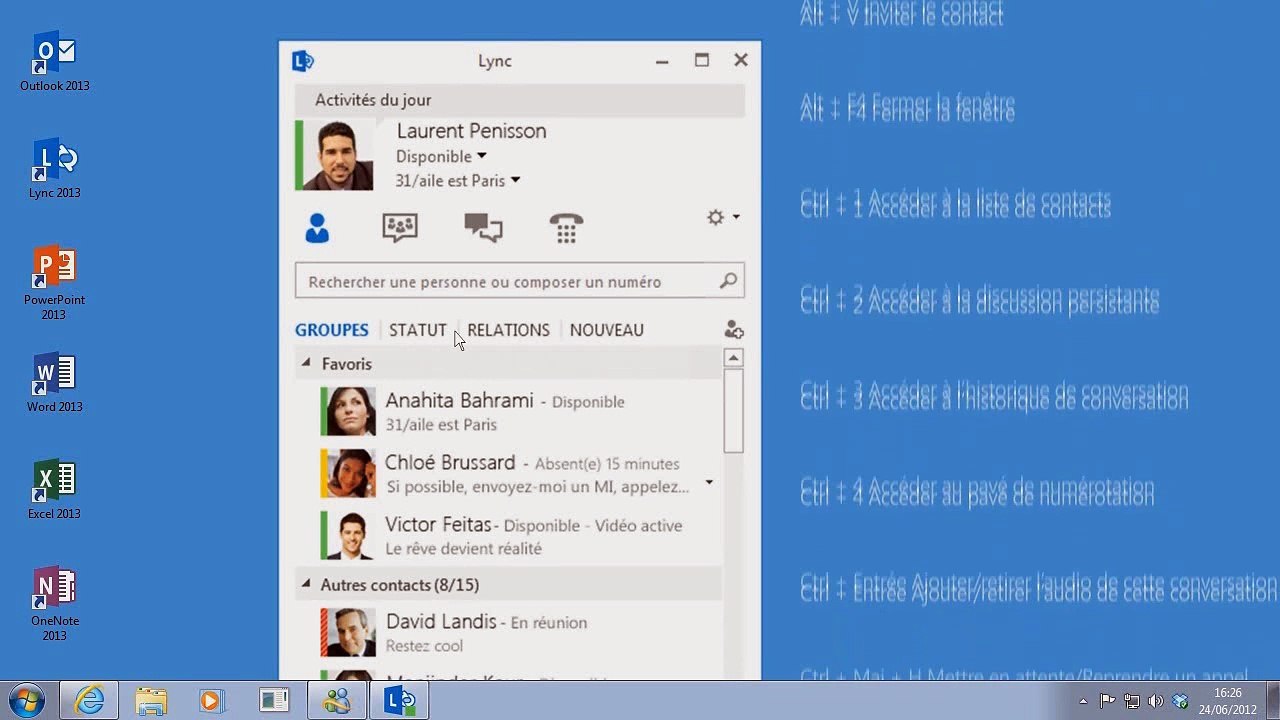Click the Lync logo in title bar
This screenshot has height=720, width=1280.
pos(302,61)
